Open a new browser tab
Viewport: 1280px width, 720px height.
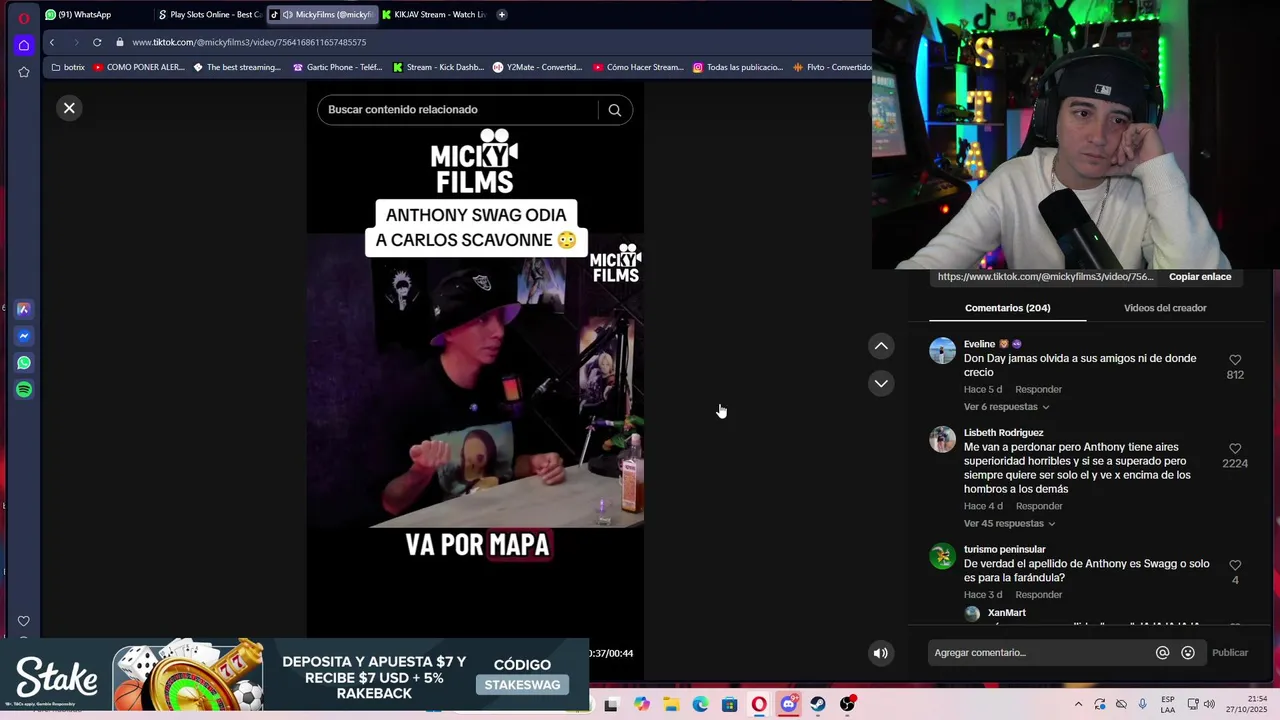pos(502,15)
